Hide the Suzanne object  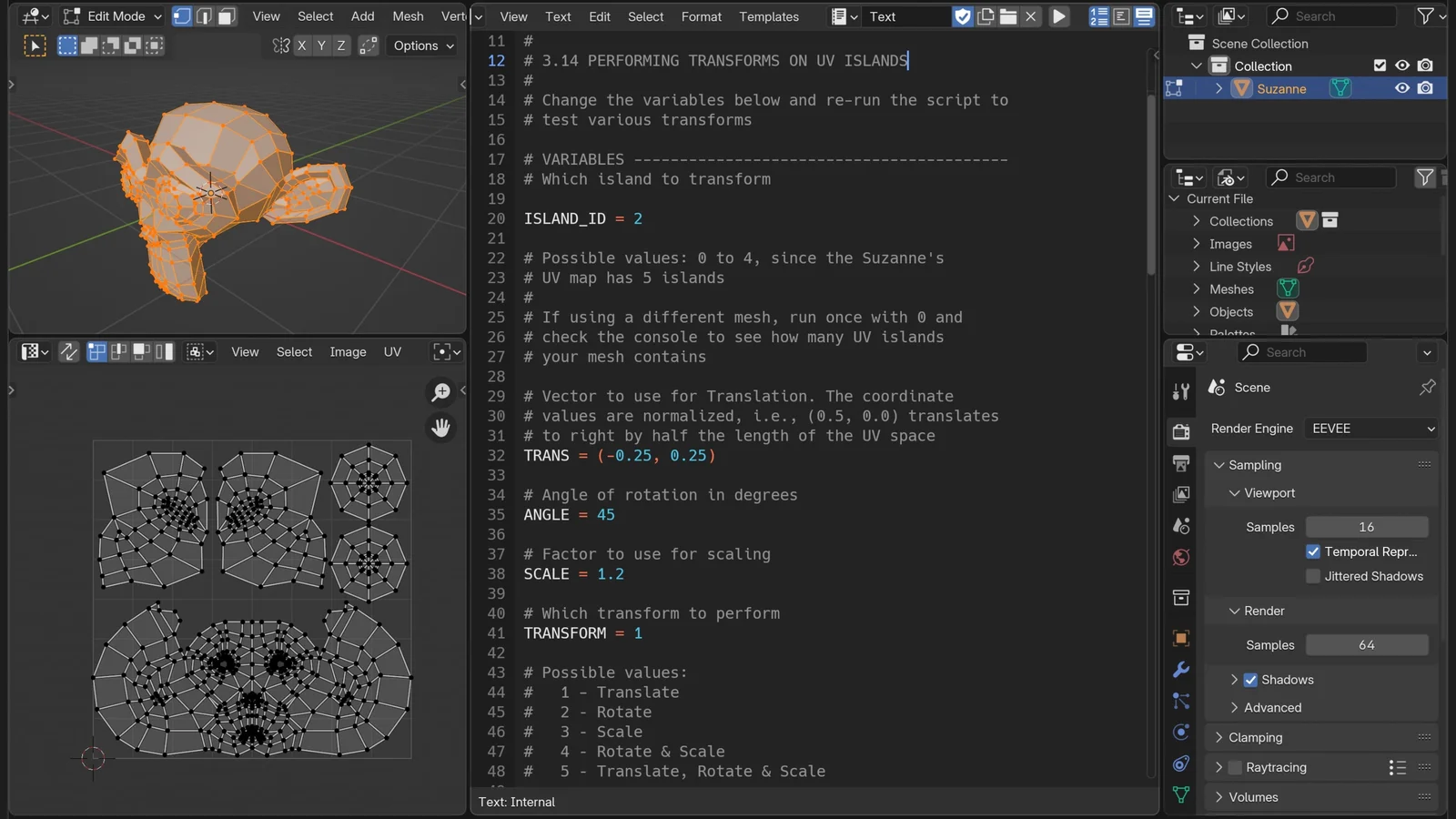(1401, 88)
